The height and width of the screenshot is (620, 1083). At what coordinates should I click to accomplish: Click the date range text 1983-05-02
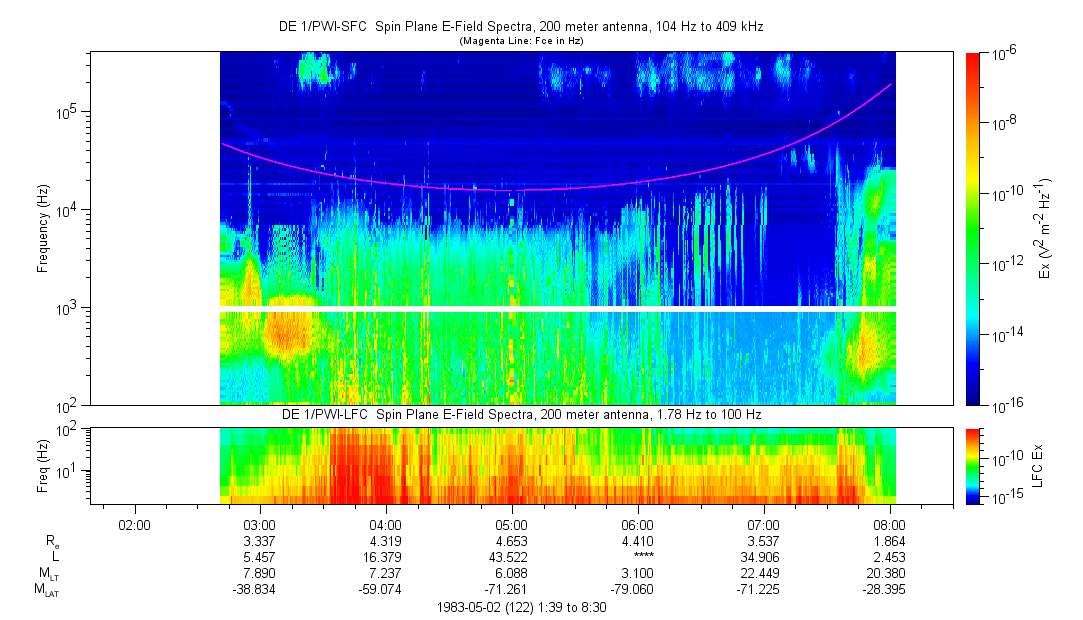[x=519, y=607]
